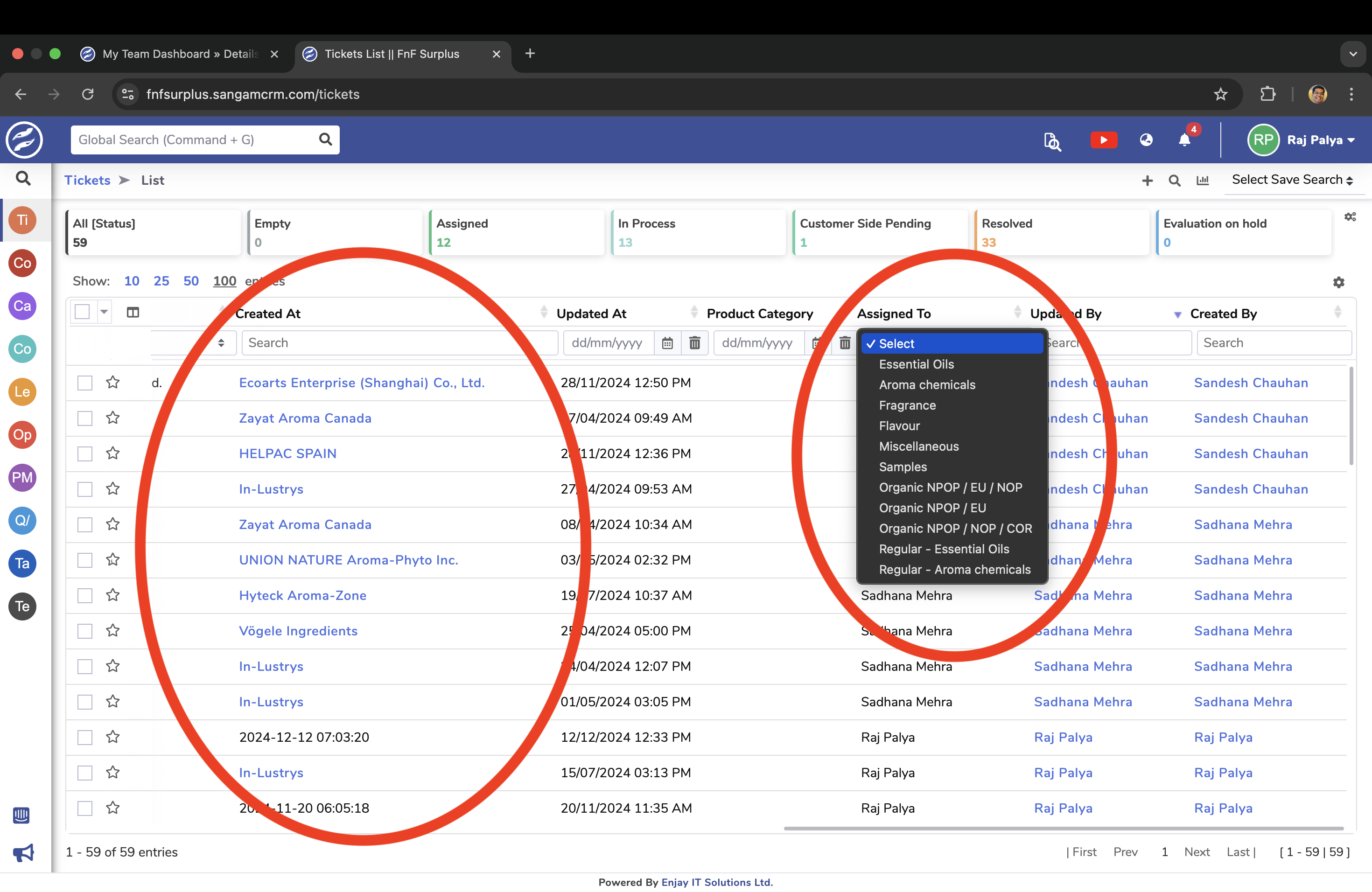The image size is (1372, 892).
Task: Open the notifications bell
Action: point(1184,140)
